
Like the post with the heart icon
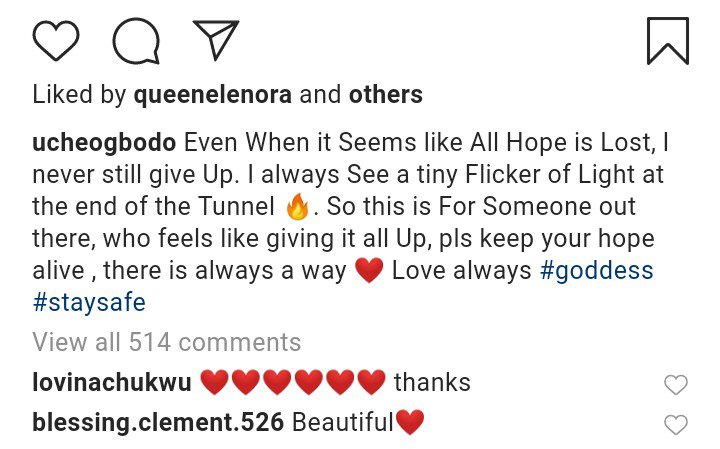click(x=57, y=41)
